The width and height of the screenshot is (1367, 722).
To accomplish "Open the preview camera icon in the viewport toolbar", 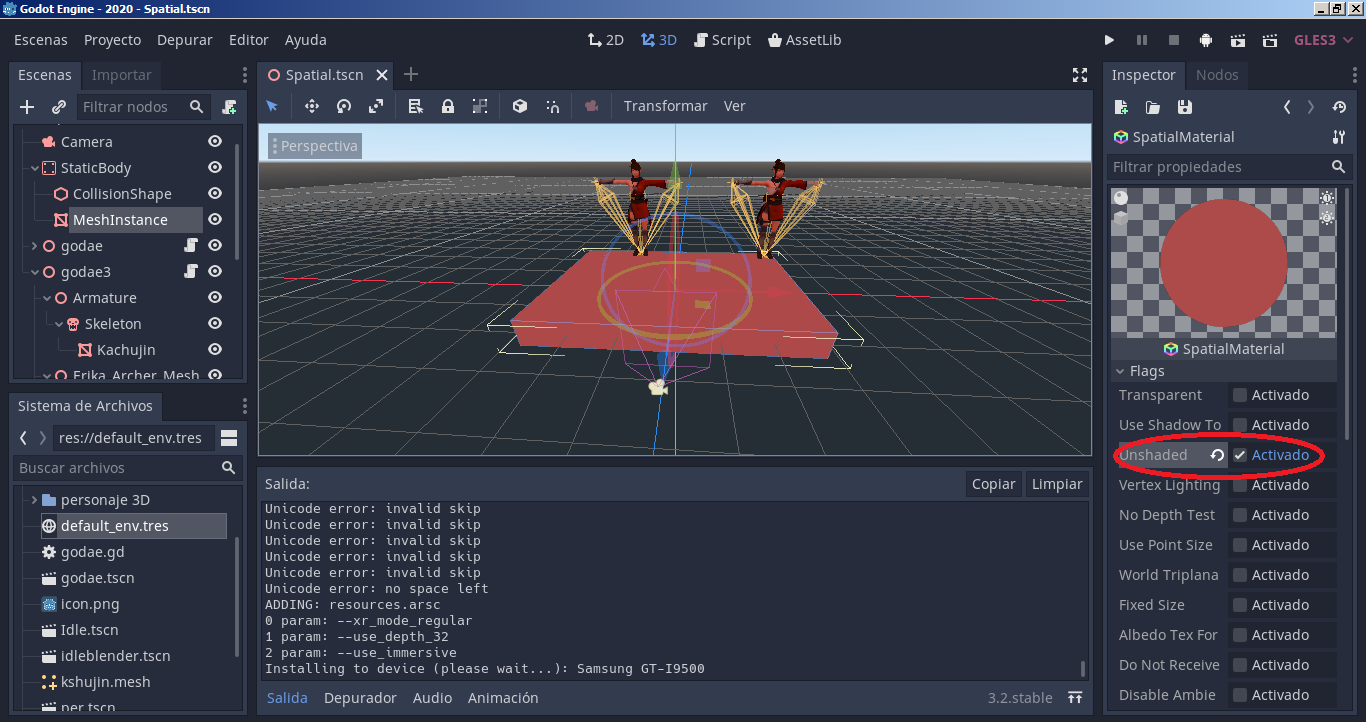I will pos(589,105).
